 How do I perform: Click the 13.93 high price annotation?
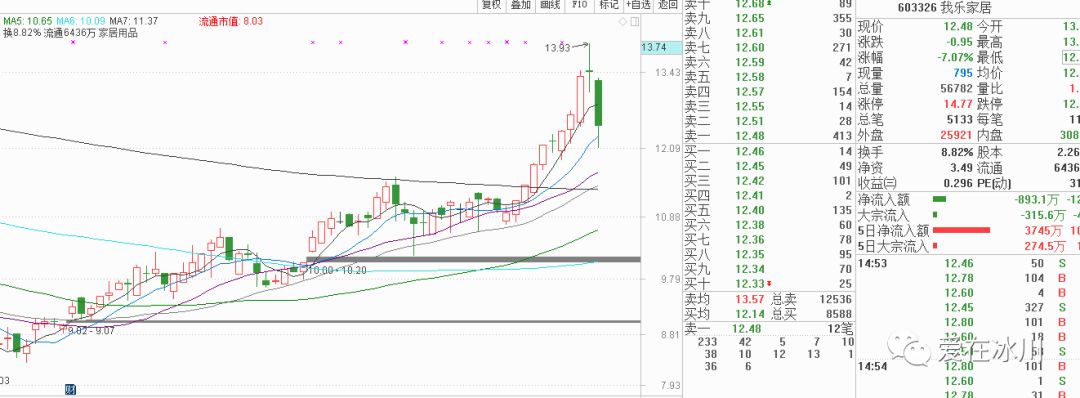tap(557, 48)
